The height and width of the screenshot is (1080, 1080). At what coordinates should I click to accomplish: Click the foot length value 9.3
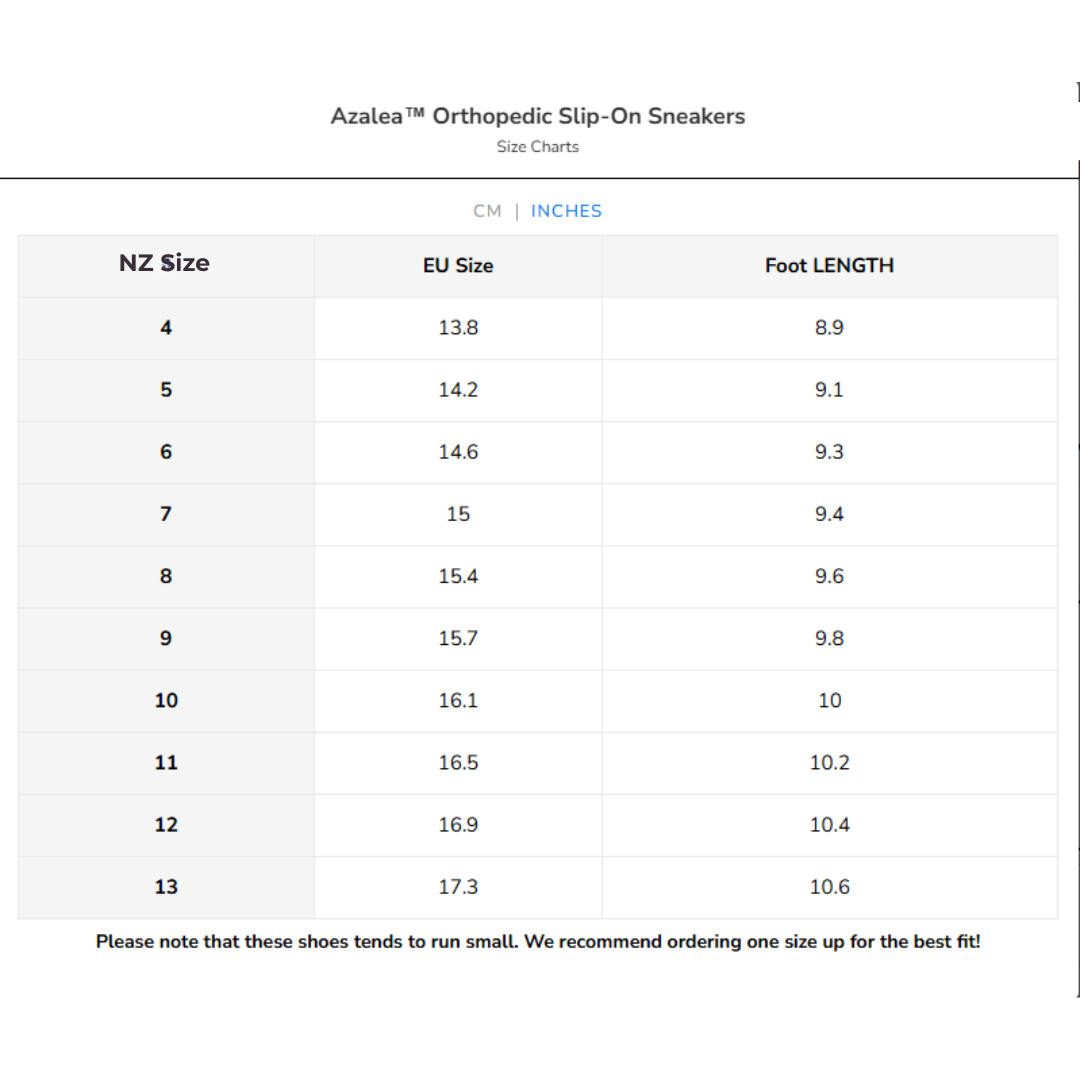(x=829, y=452)
